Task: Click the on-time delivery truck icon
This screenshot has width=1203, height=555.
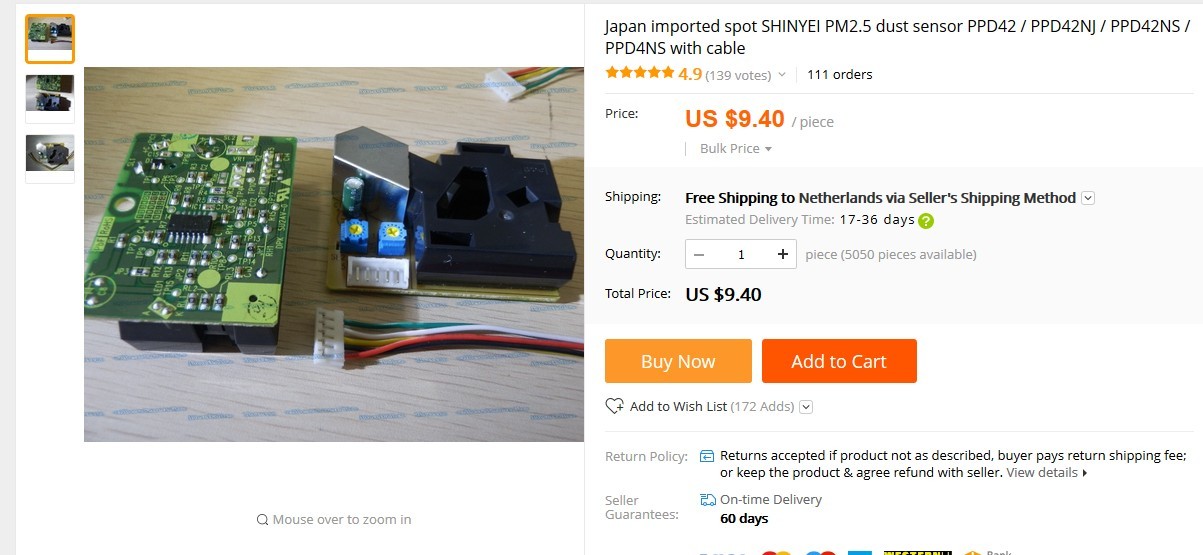Action: point(707,499)
